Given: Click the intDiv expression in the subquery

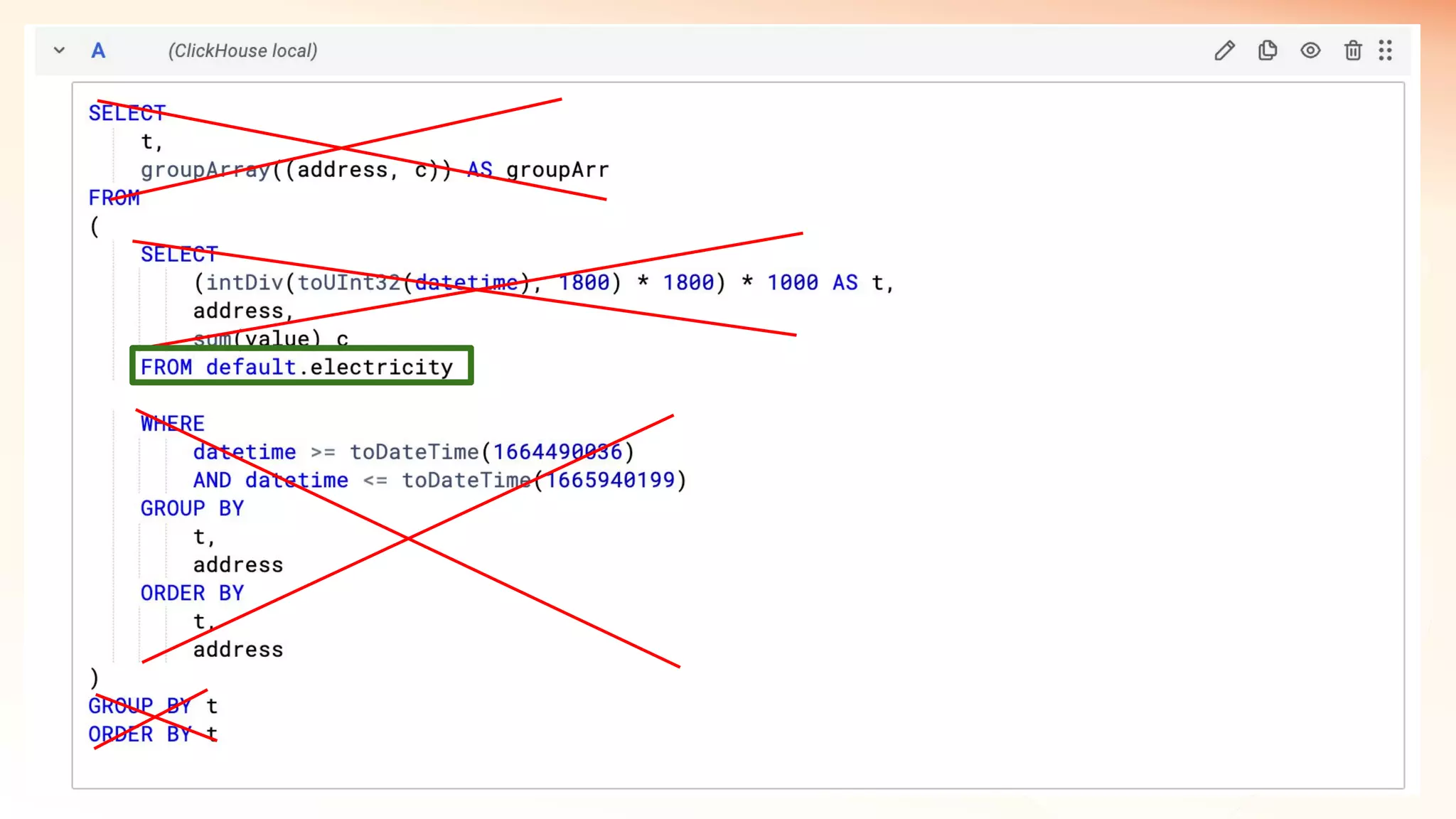Looking at the screenshot, I should coord(244,283).
